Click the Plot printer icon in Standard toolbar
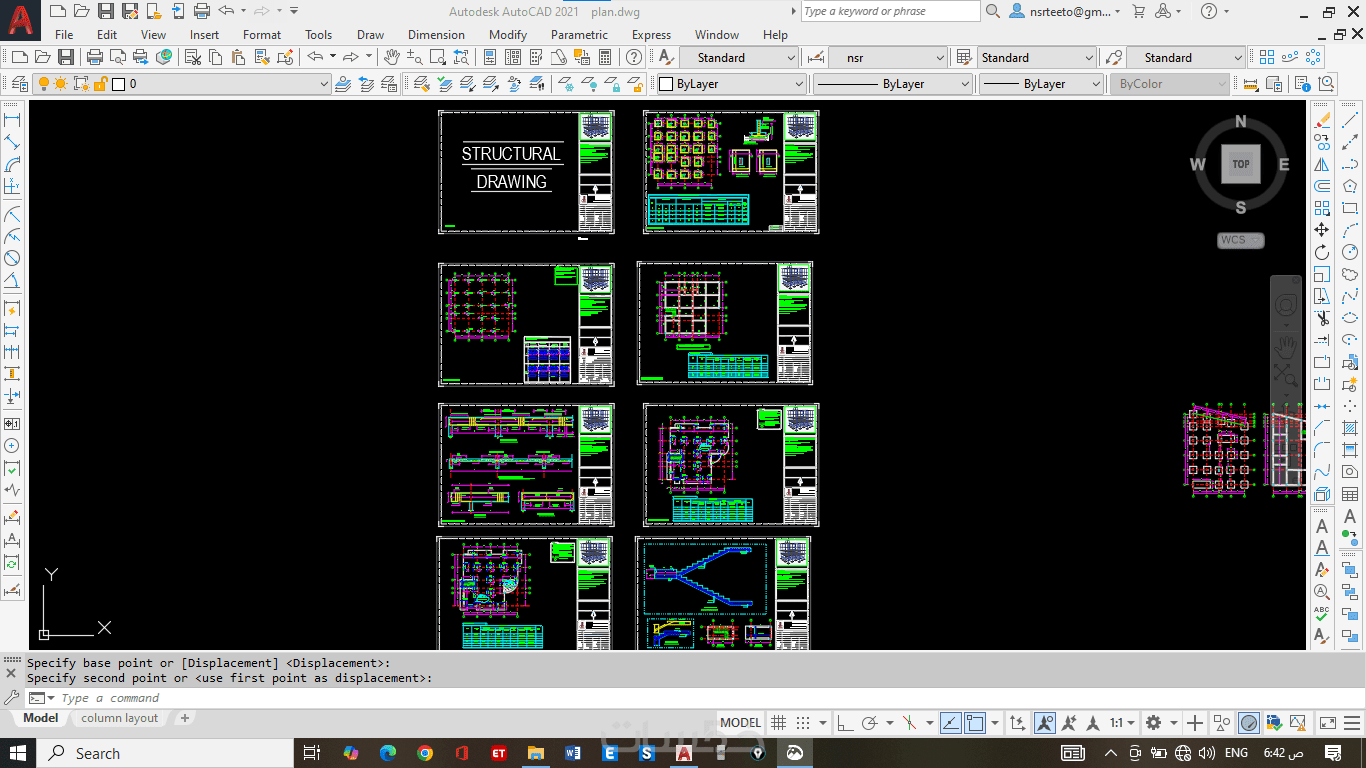This screenshot has width=1366, height=768. click(95, 57)
